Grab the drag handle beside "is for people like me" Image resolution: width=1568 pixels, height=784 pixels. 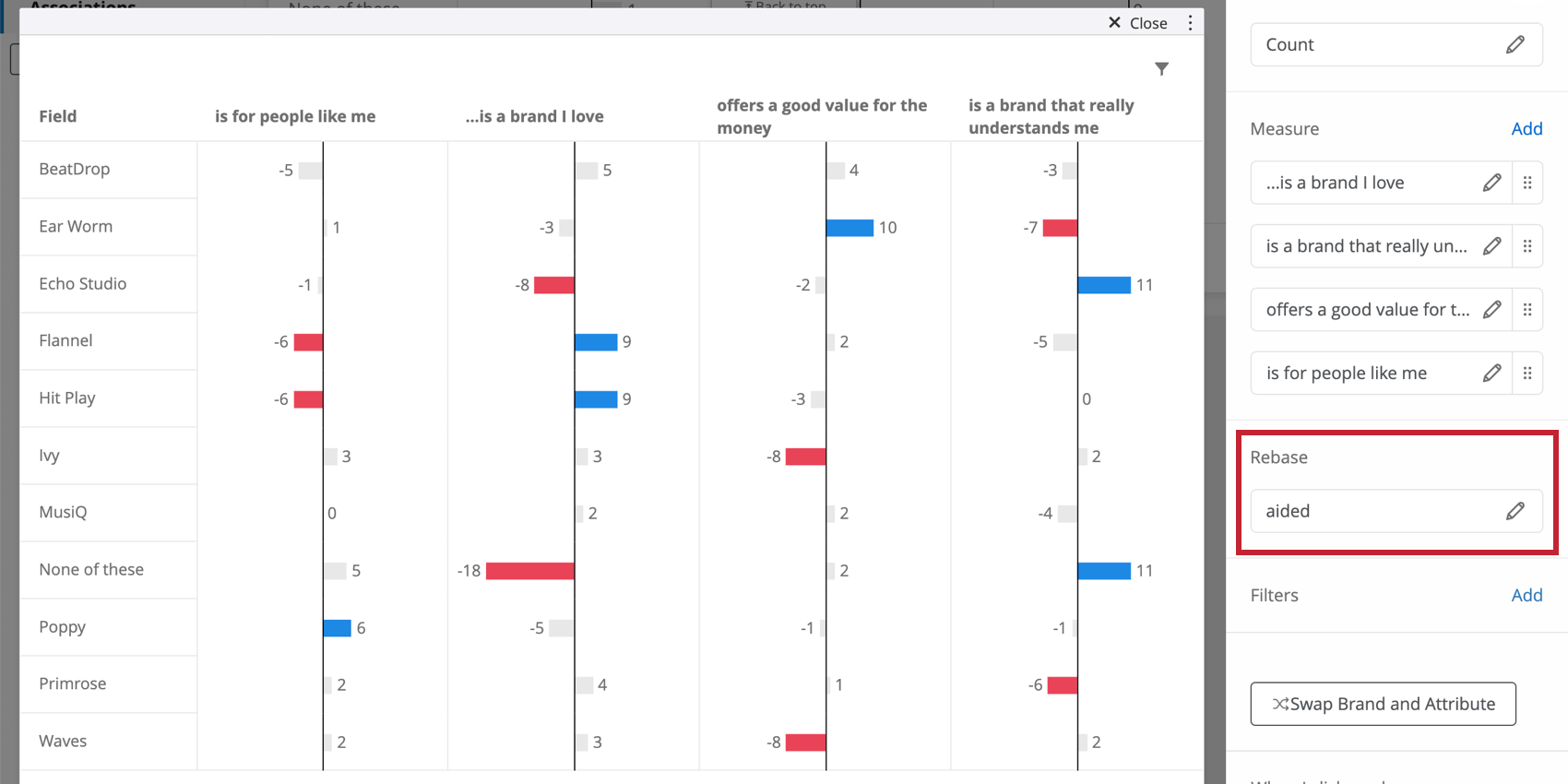tap(1529, 373)
